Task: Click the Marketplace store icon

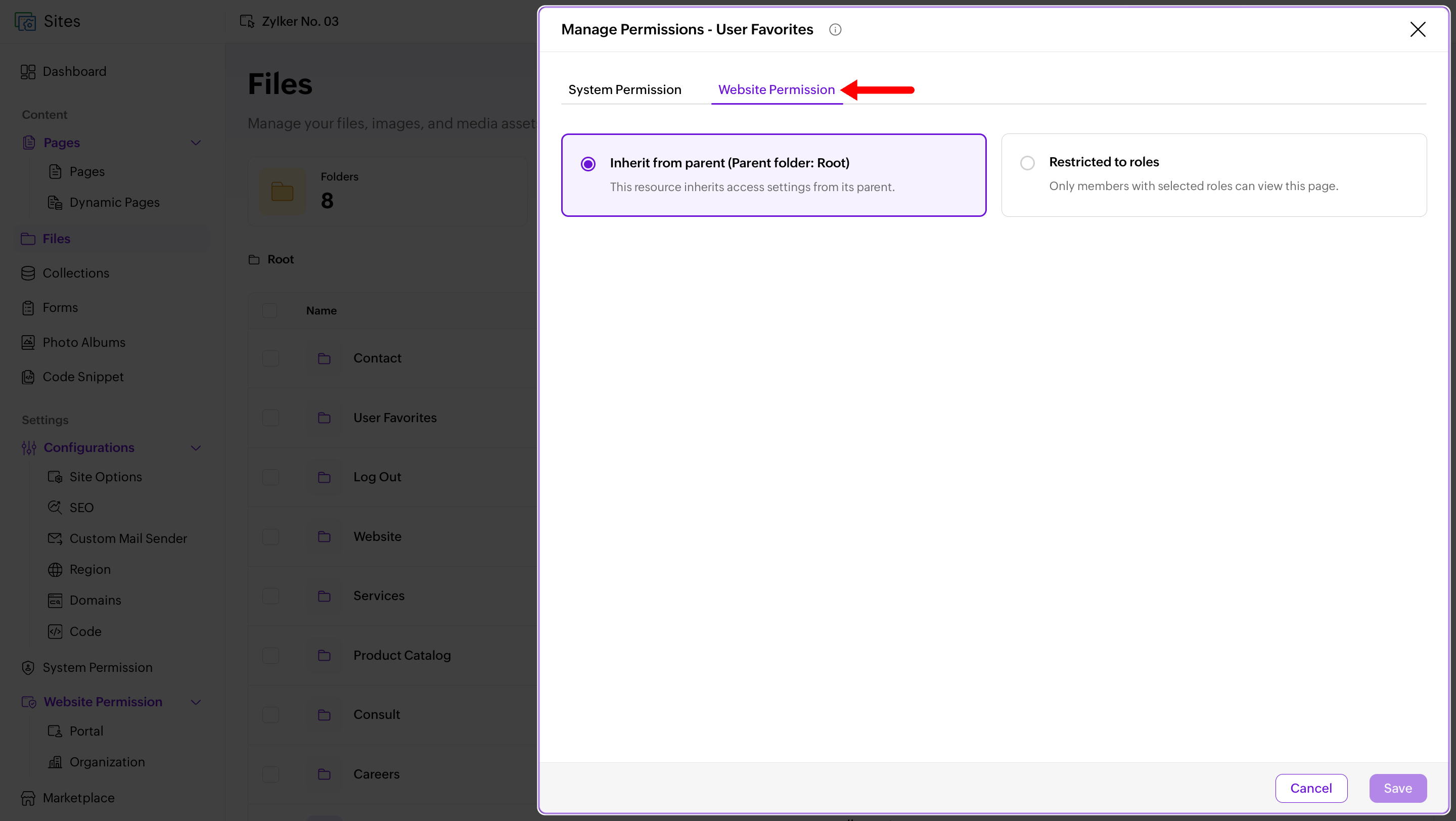Action: coord(28,798)
